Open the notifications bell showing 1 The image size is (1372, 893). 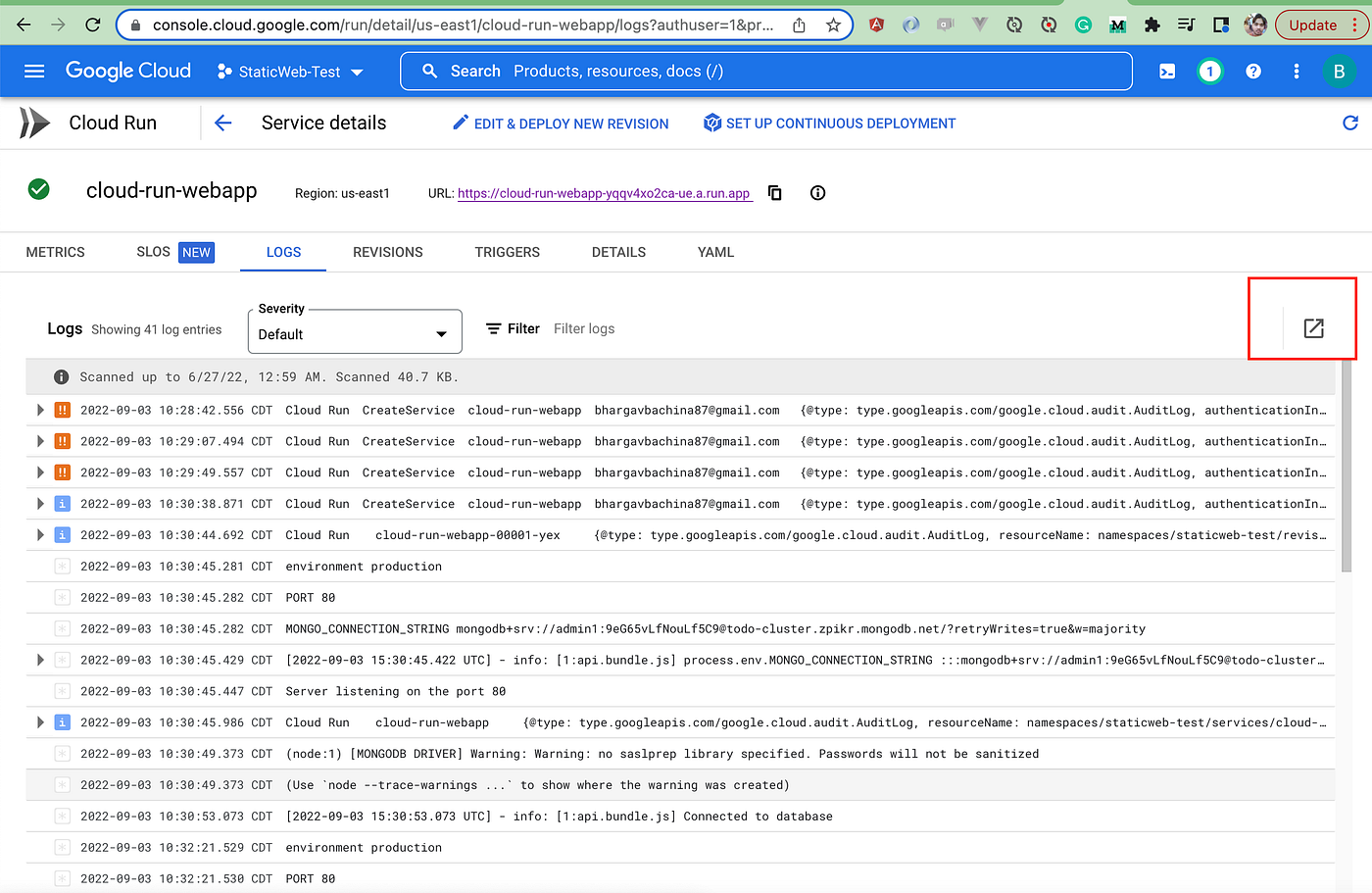pyautogui.click(x=1209, y=71)
